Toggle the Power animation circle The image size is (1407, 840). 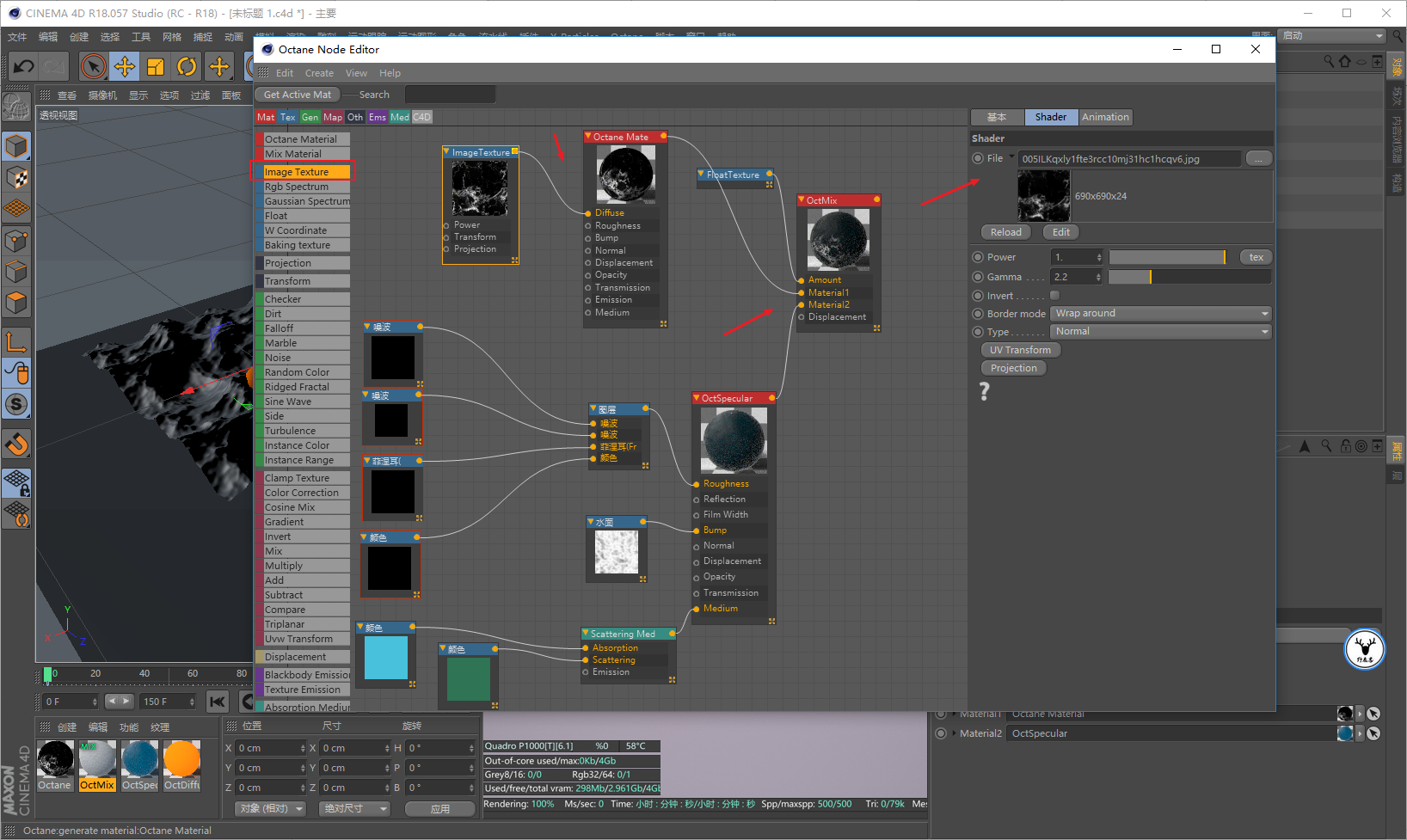pyautogui.click(x=978, y=257)
